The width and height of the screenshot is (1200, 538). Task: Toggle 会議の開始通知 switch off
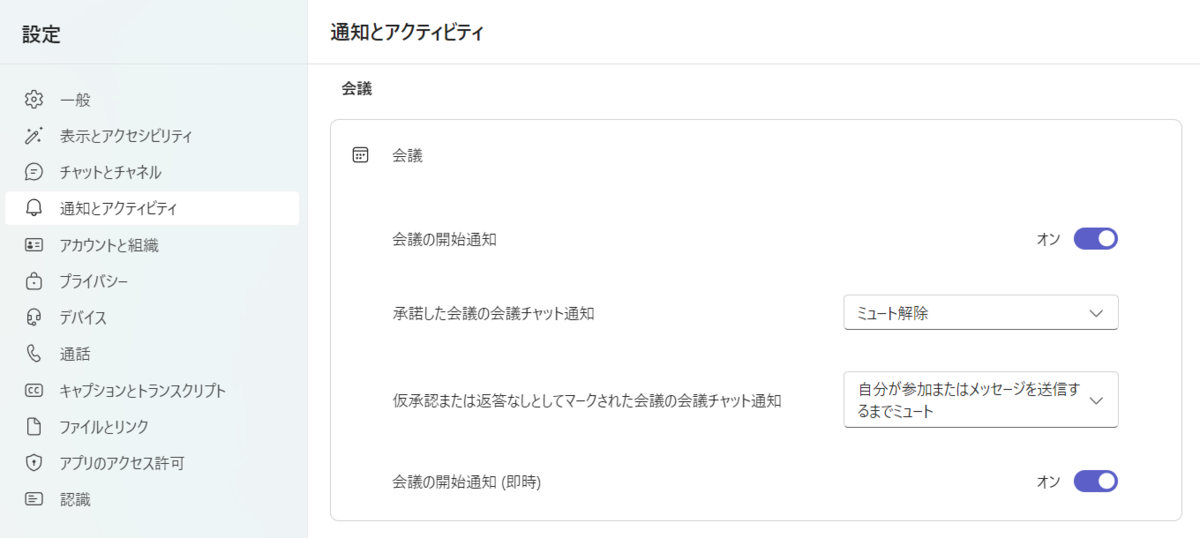(1095, 239)
